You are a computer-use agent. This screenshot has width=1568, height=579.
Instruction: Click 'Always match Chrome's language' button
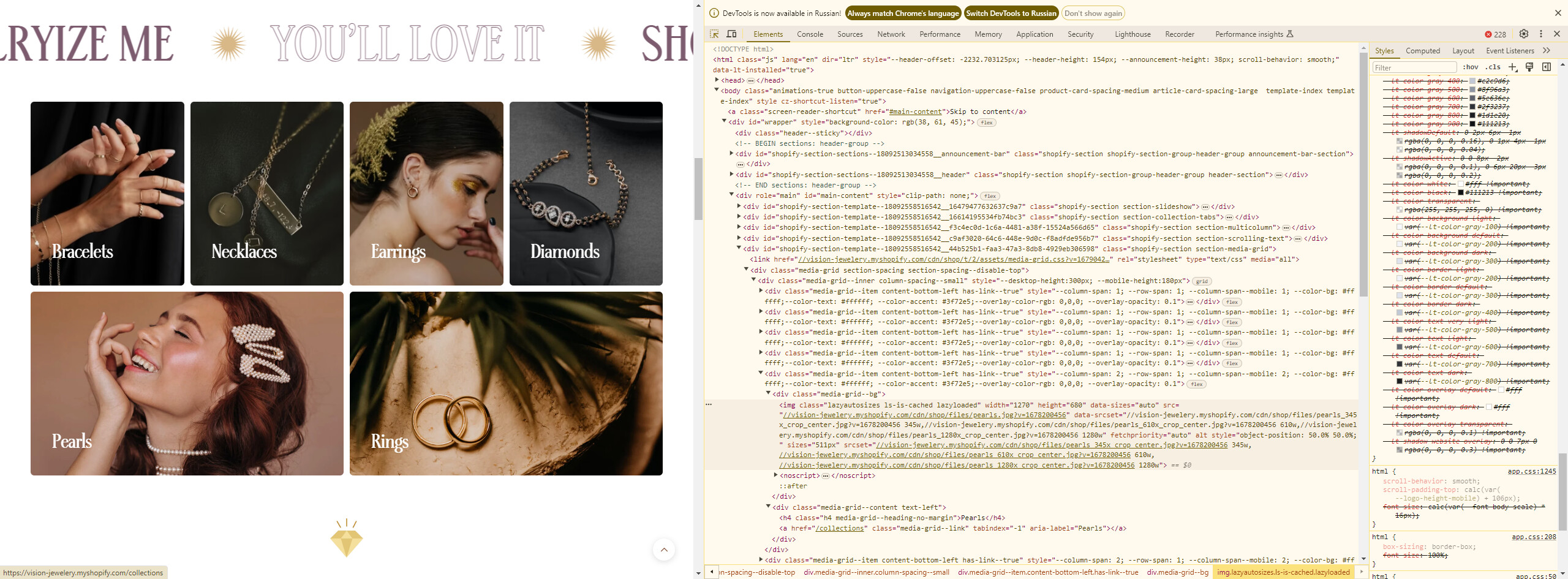pyautogui.click(x=903, y=13)
